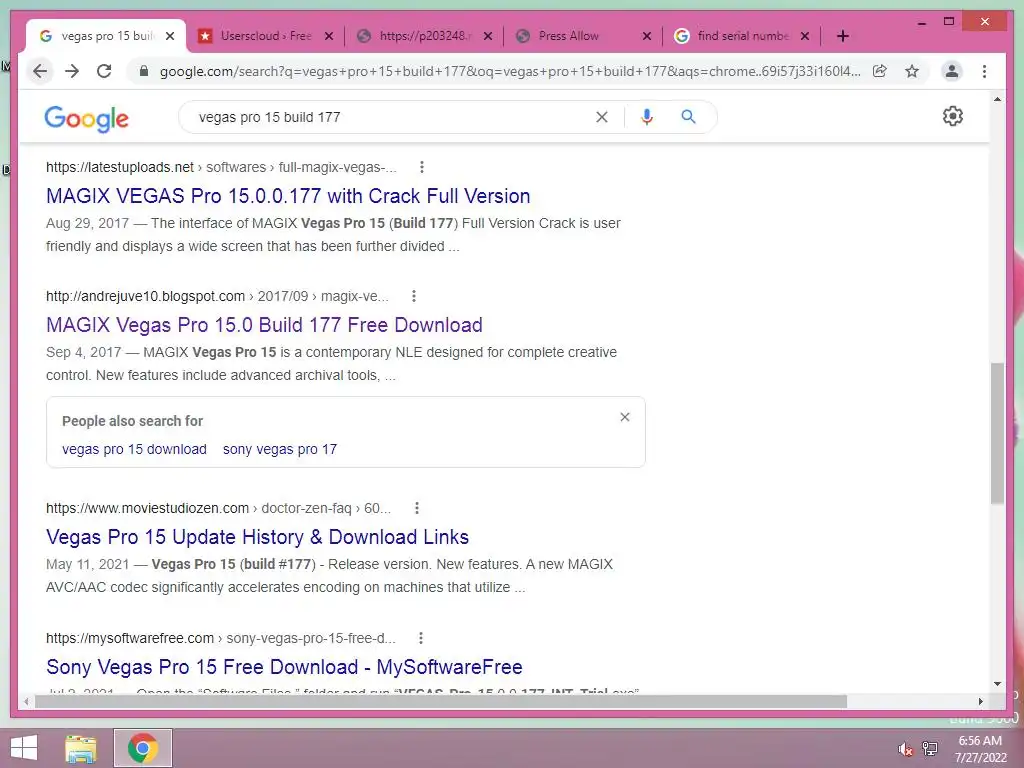Image resolution: width=1024 pixels, height=768 pixels.
Task: Close the Userscloud tab
Action: click(329, 36)
